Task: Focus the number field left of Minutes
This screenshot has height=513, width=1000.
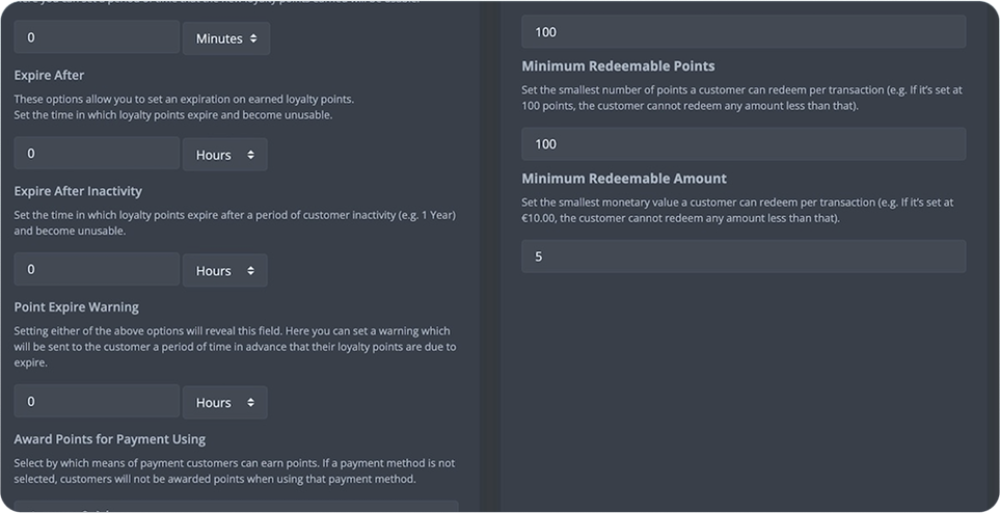Action: pos(96,38)
